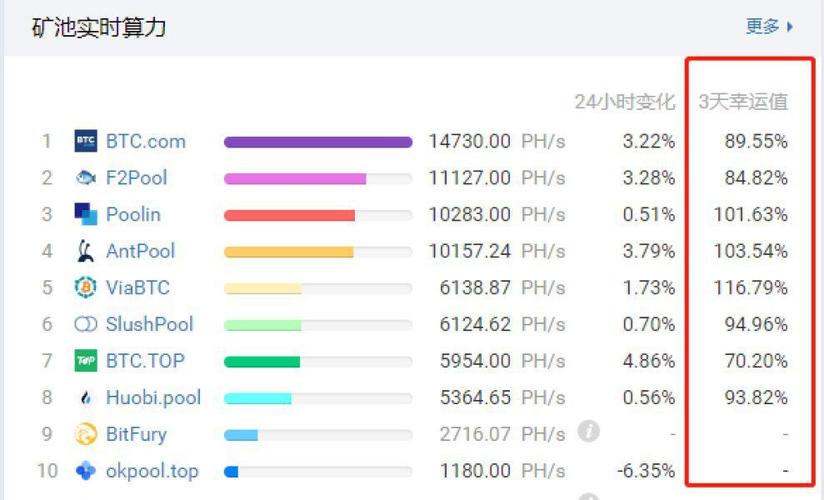Image resolution: width=824 pixels, height=500 pixels.
Task: Open the SlushPool pool link
Action: [x=150, y=324]
